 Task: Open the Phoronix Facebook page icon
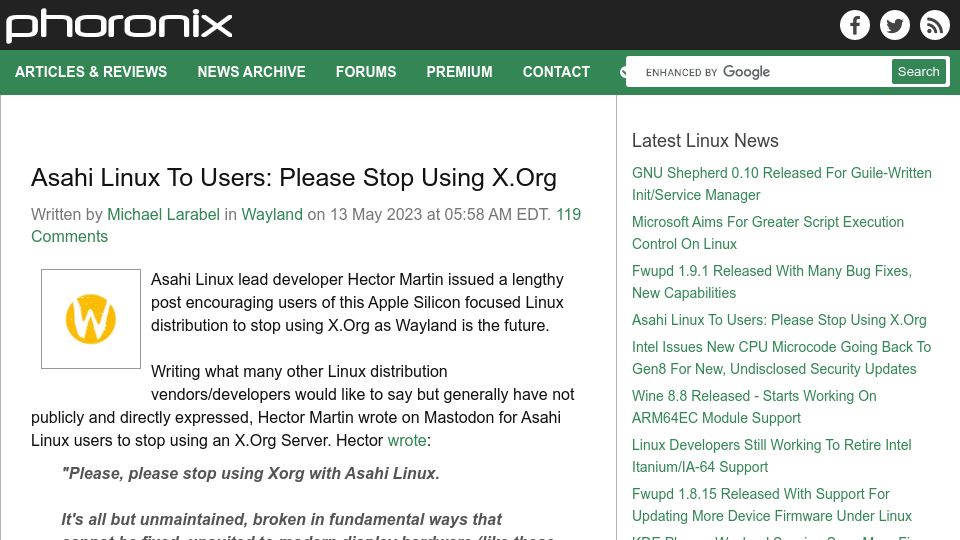[x=855, y=25]
